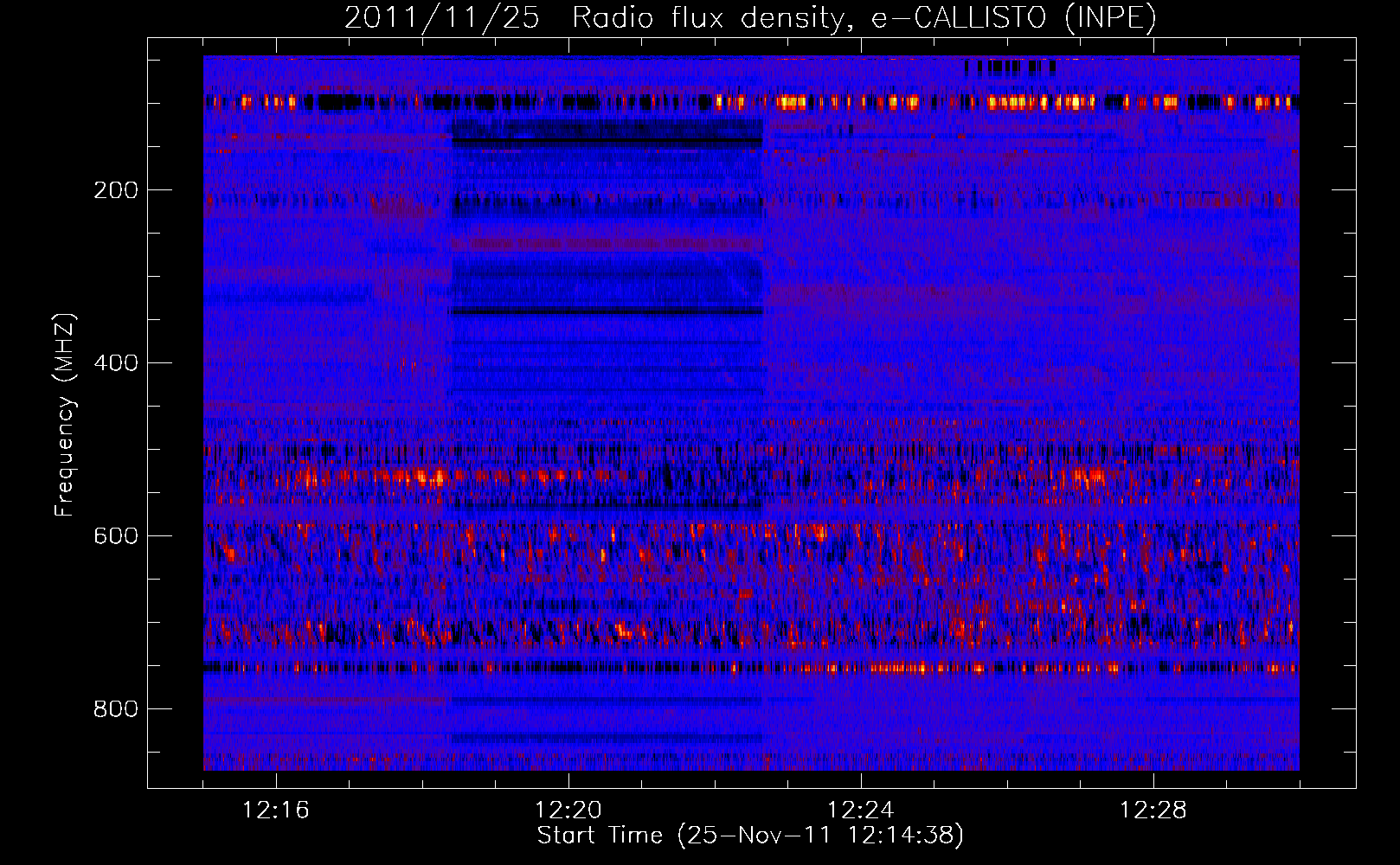Click the 12:20 time tick label
This screenshot has height=865, width=1400.
(568, 811)
